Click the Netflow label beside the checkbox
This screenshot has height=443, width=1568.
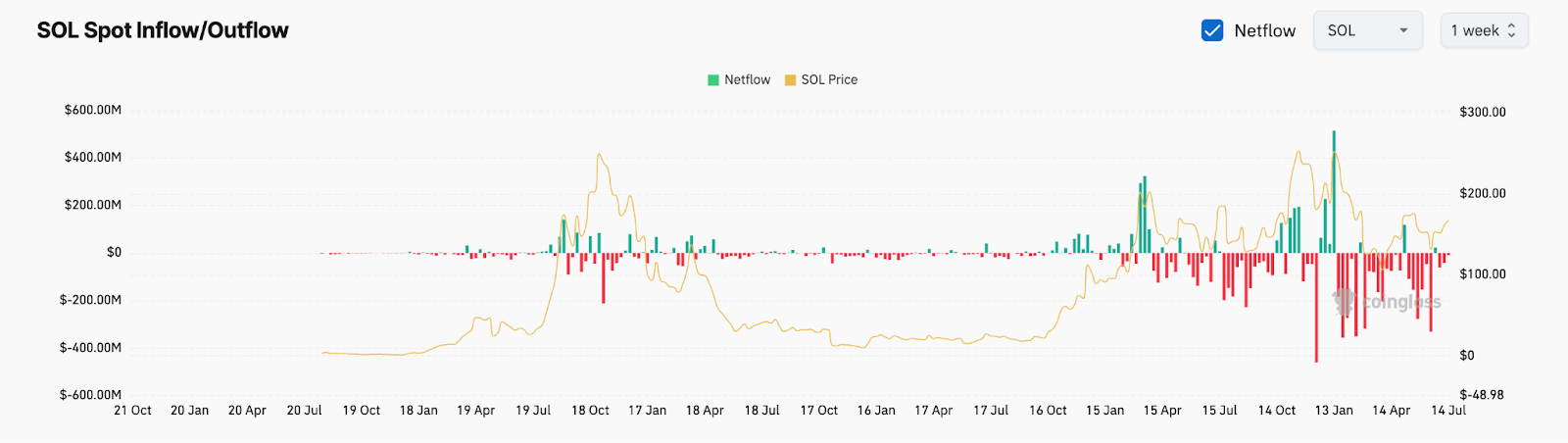coord(1264,30)
